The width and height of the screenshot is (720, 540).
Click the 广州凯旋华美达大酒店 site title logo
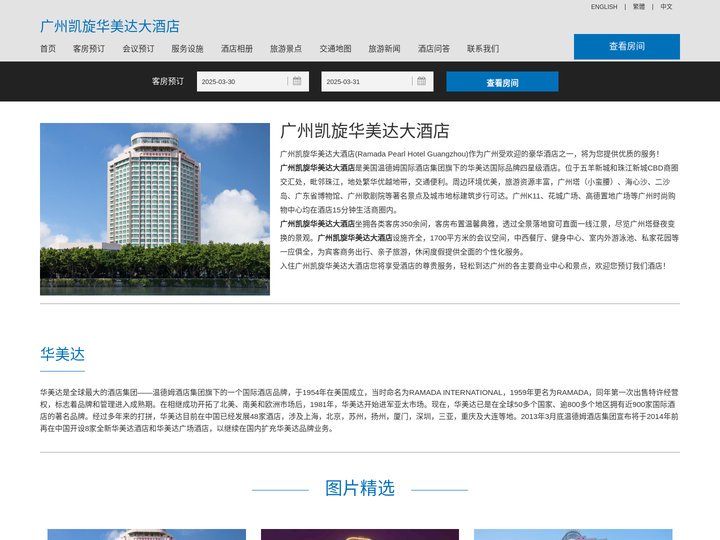pyautogui.click(x=110, y=27)
